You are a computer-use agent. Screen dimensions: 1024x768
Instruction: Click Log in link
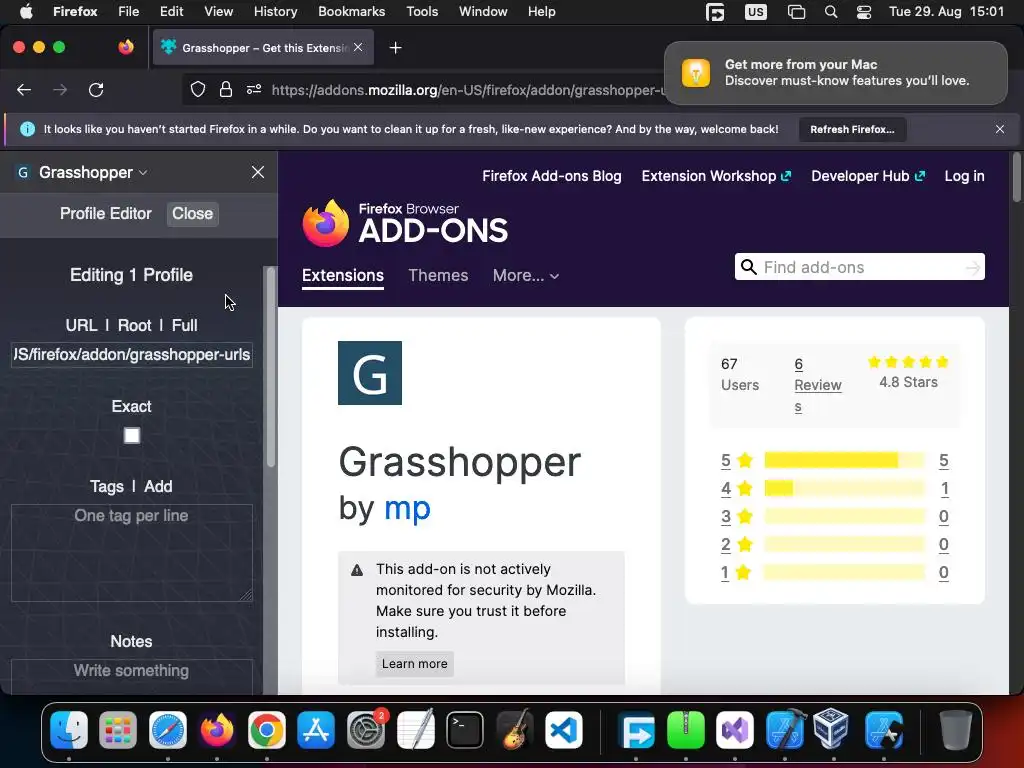[x=965, y=176]
